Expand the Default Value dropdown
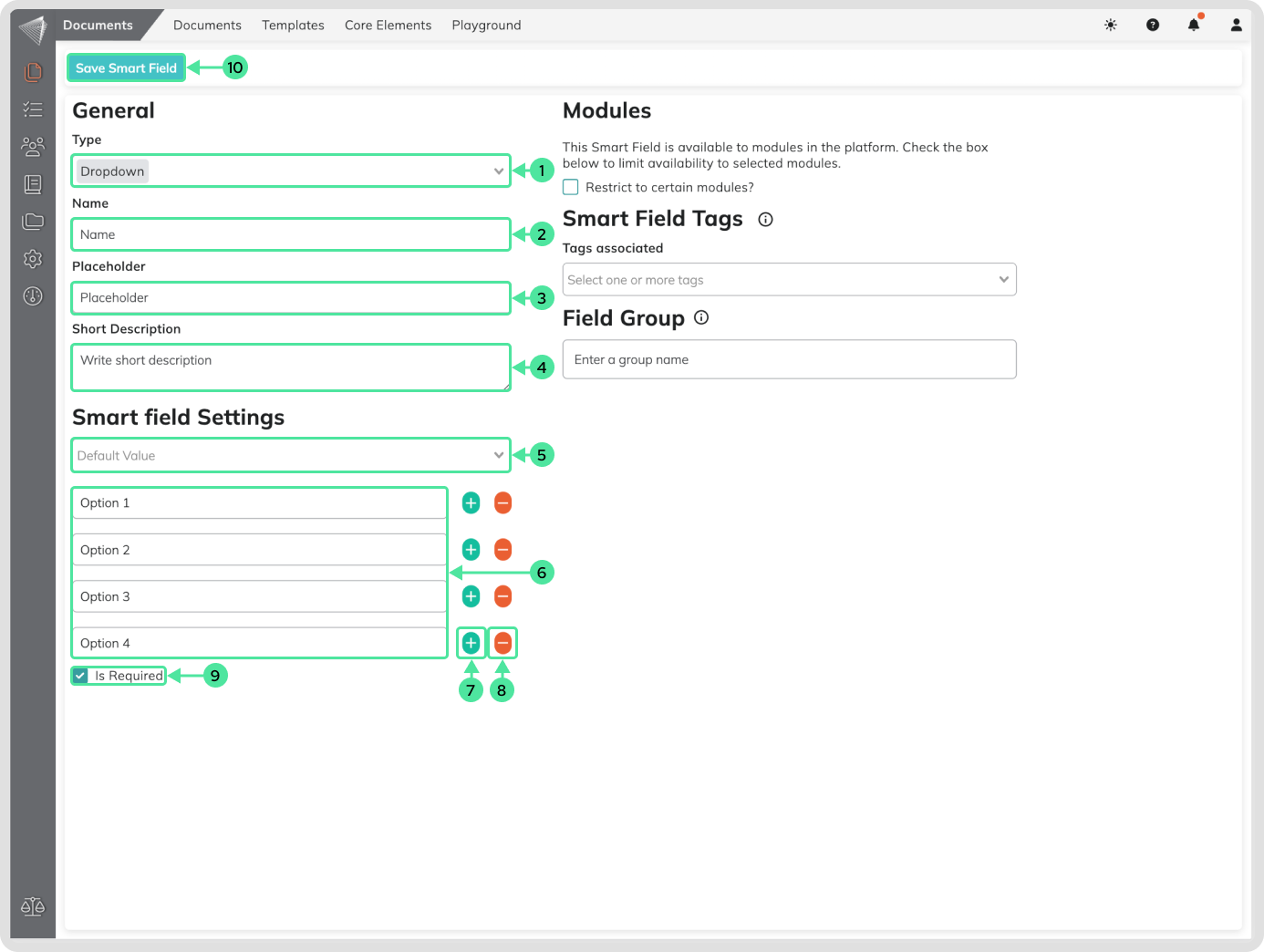 point(290,455)
